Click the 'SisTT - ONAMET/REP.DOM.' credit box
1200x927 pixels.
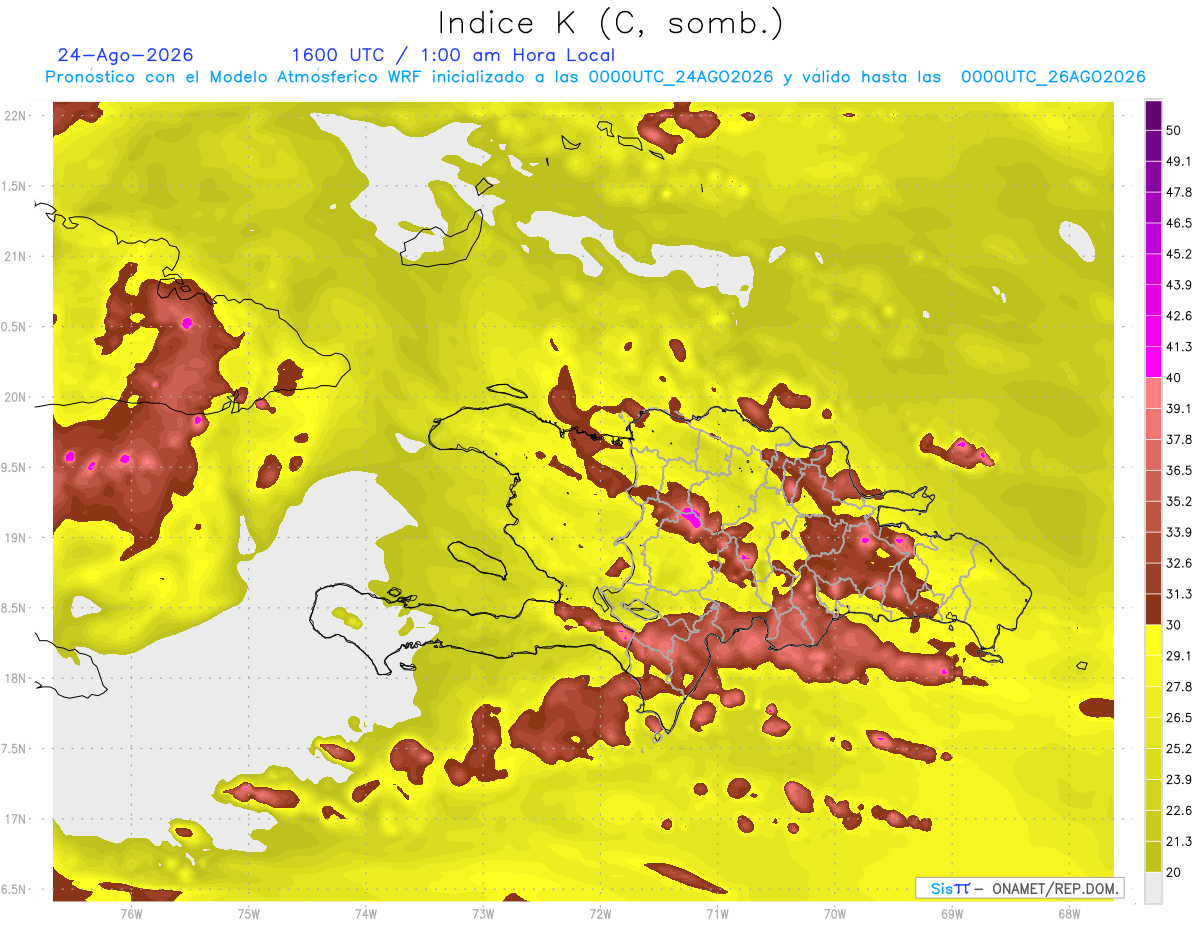(1019, 888)
